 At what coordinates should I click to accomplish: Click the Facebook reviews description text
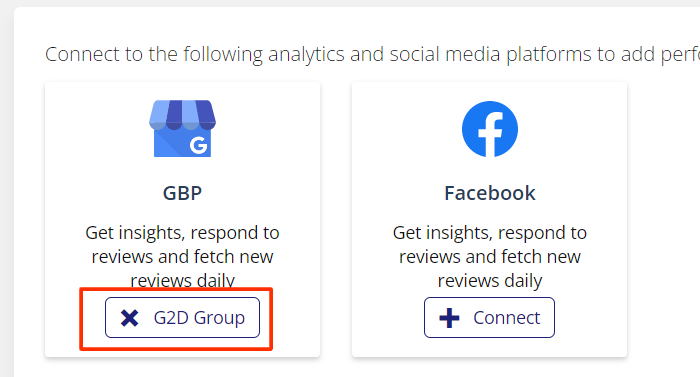tap(490, 256)
